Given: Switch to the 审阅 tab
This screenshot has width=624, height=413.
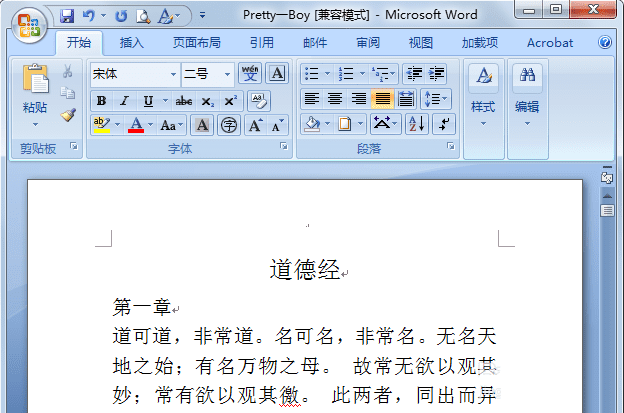Looking at the screenshot, I should pyautogui.click(x=368, y=43).
